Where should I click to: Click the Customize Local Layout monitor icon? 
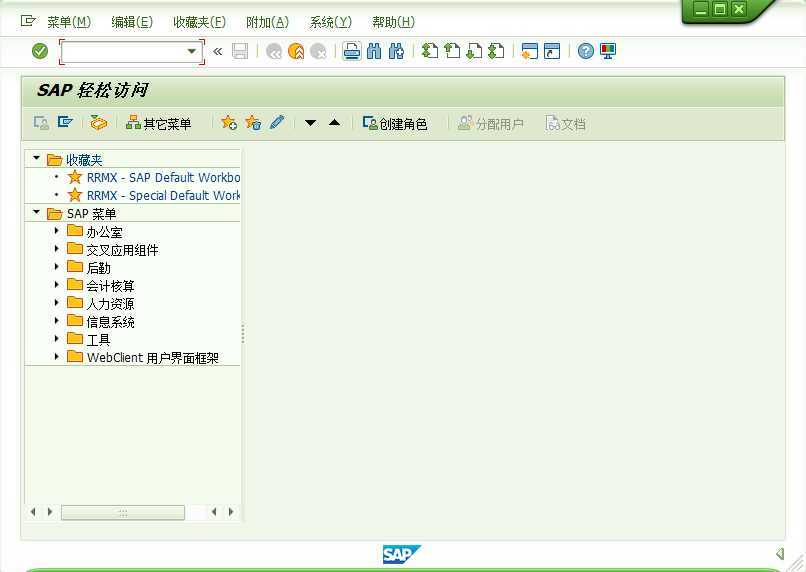(608, 51)
